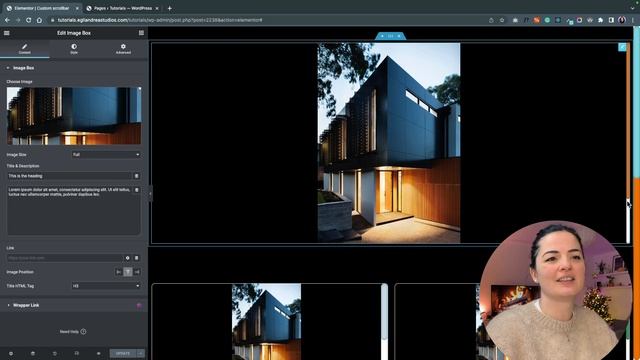This screenshot has height=360, width=640.
Task: Open dynamic tags for the Link field
Action: 136,258
